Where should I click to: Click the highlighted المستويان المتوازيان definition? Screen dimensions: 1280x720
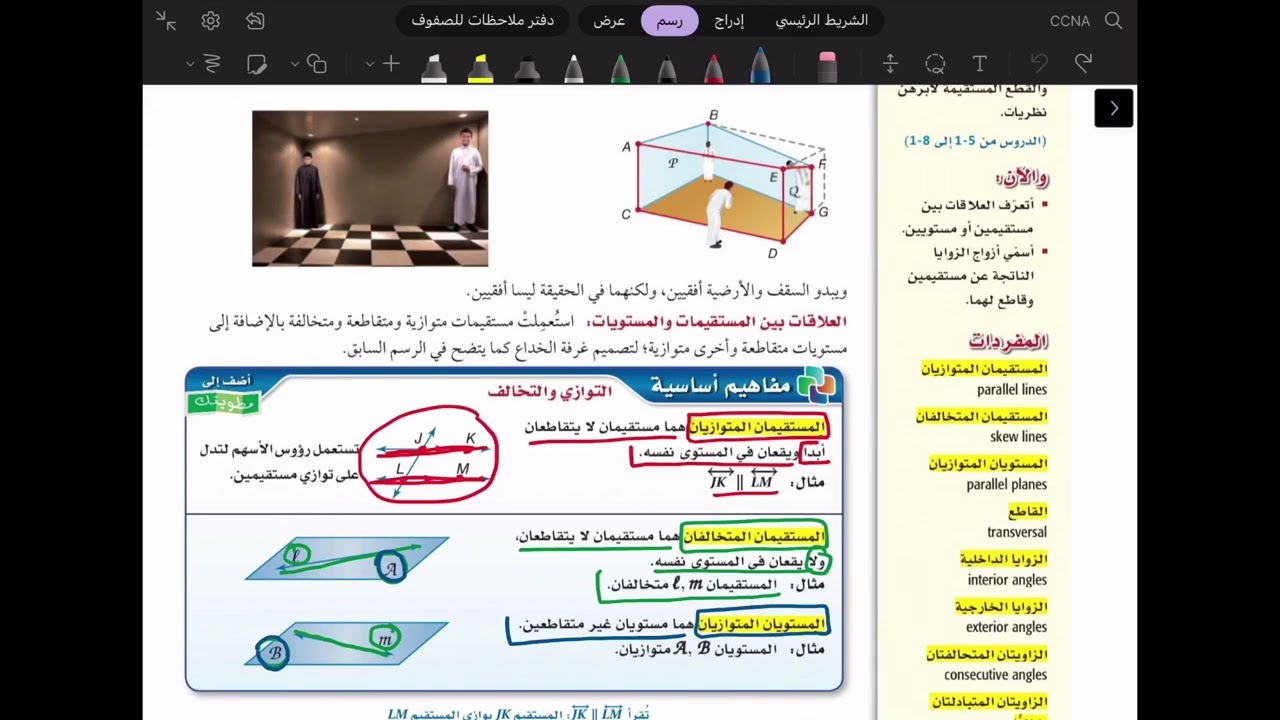point(762,624)
